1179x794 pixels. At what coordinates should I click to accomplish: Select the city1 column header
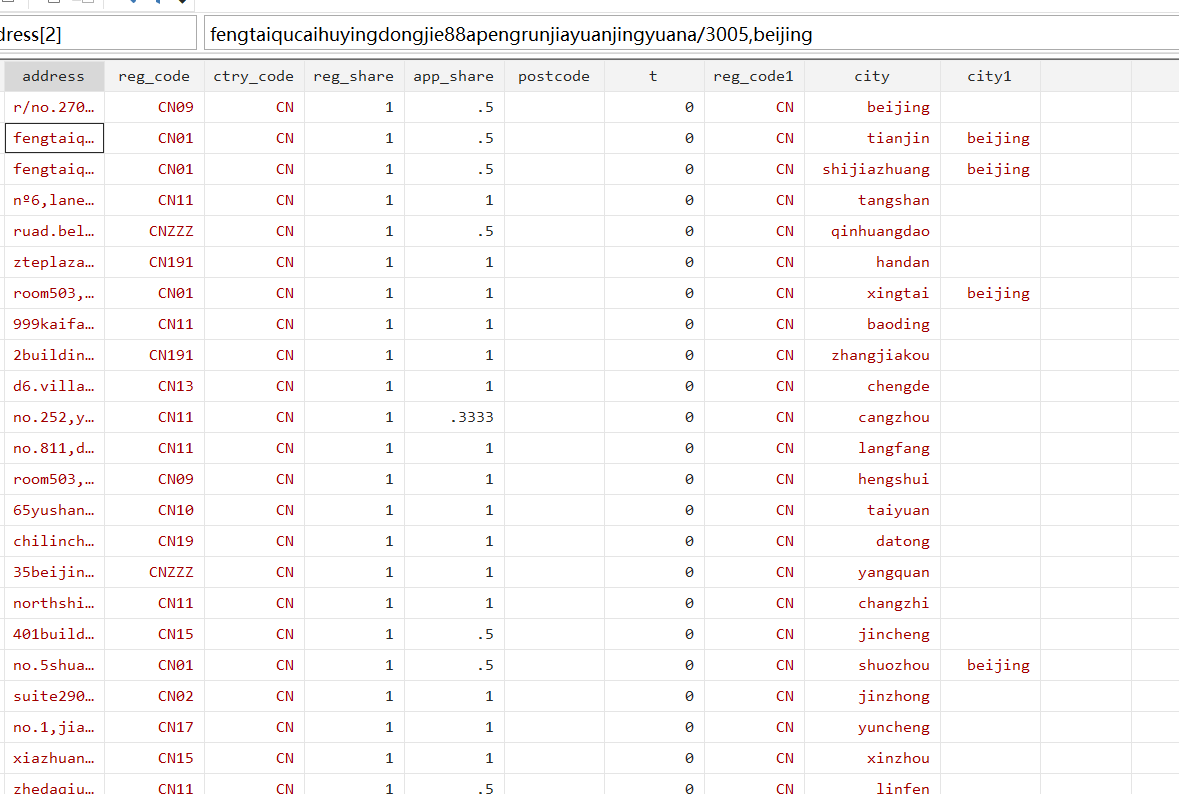(x=990, y=76)
